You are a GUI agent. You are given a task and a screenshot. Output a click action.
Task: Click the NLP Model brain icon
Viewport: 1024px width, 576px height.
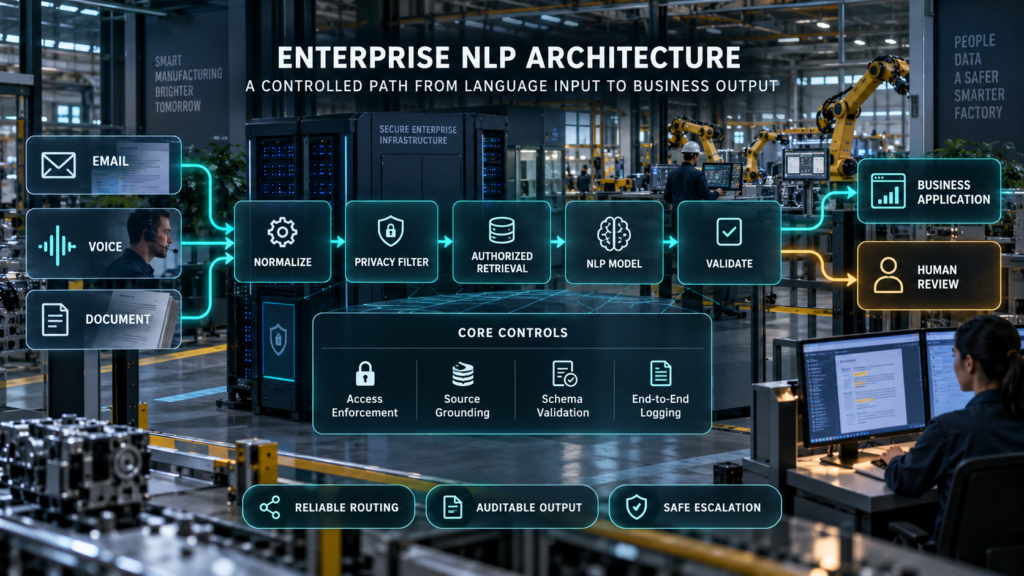point(614,233)
